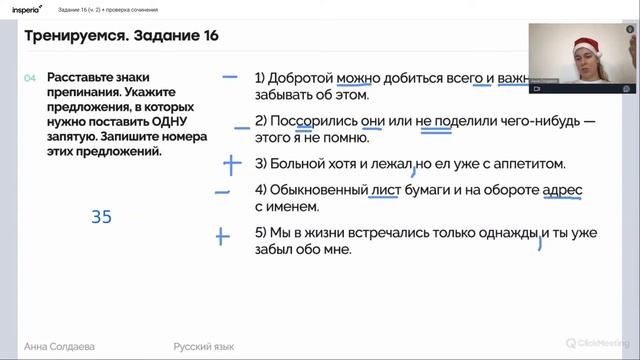Click the handwritten answer "35"
This screenshot has width=640, height=360.
pyautogui.click(x=101, y=217)
